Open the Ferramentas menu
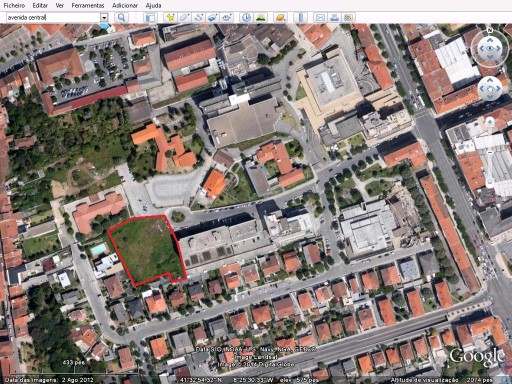The image size is (512, 384). 88,5
